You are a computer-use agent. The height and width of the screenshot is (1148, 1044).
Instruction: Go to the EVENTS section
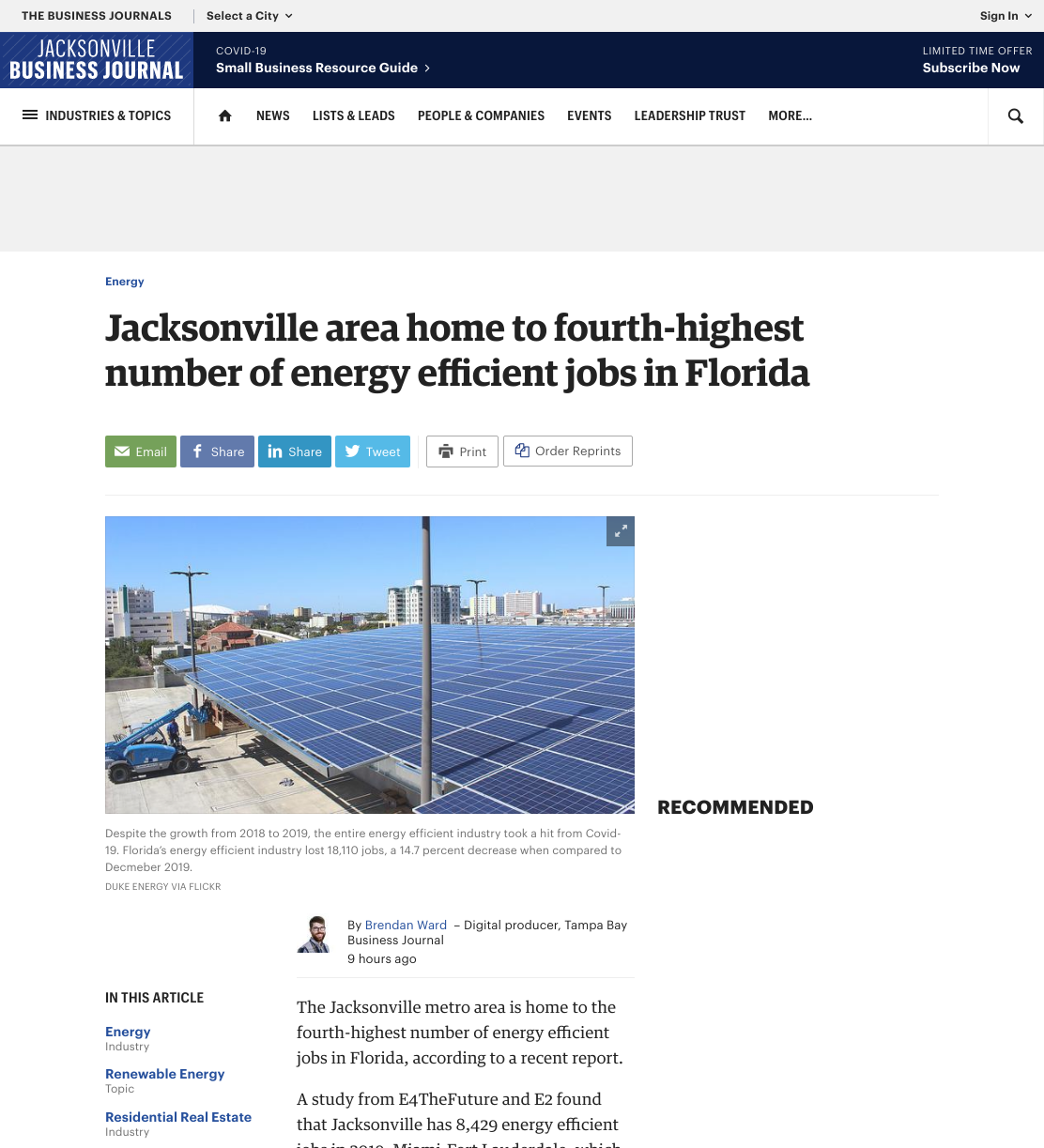590,116
